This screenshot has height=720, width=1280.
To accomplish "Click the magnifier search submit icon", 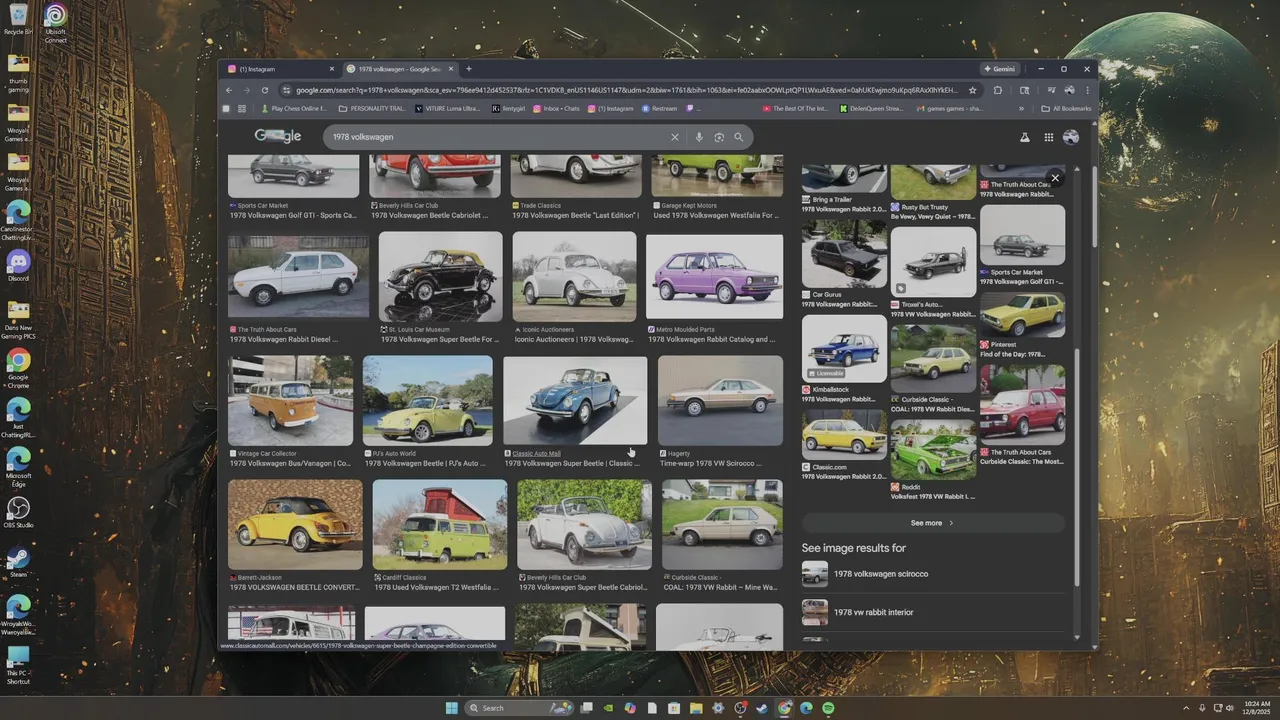I will pyautogui.click(x=739, y=137).
